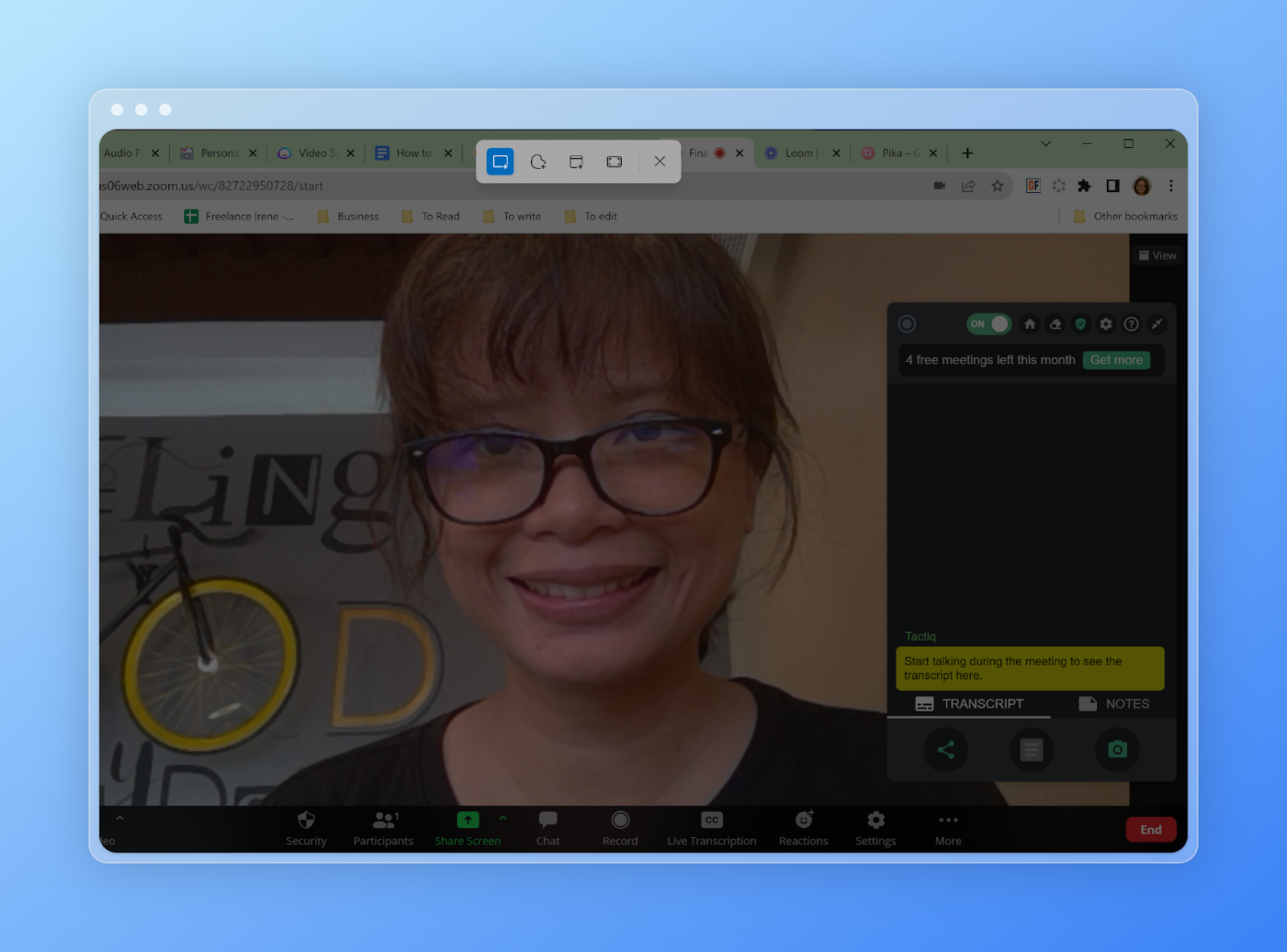Open Tactiq help via question mark icon
This screenshot has width=1287, height=952.
[x=1131, y=325]
